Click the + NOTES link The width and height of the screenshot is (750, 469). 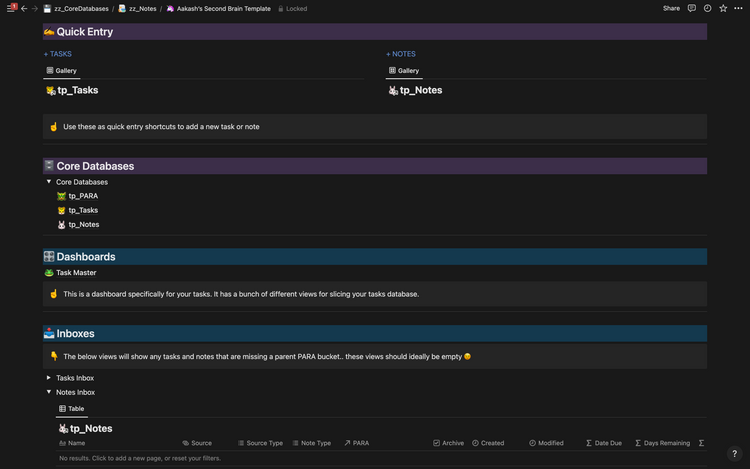401,54
